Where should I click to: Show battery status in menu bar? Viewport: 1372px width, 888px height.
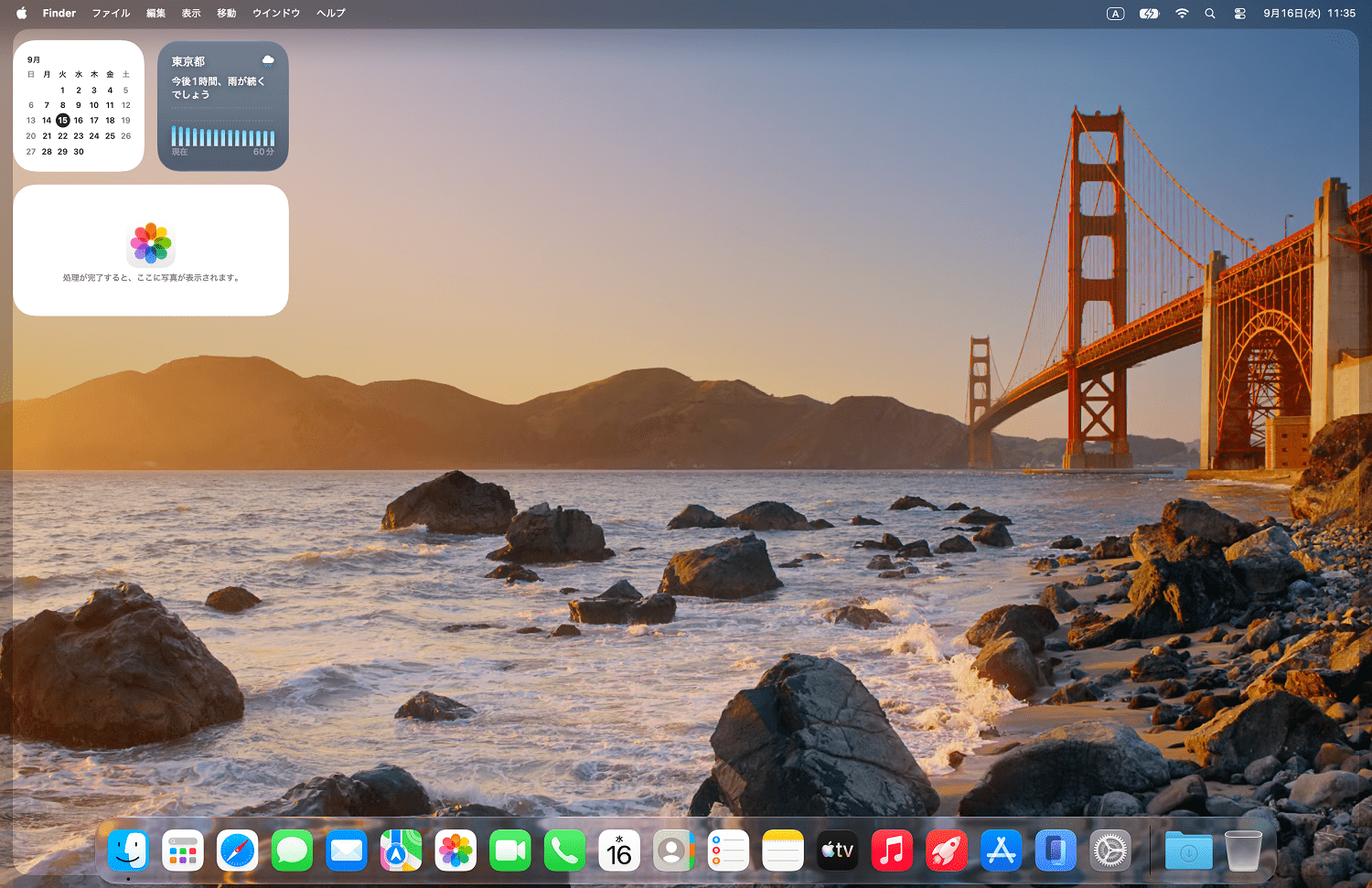(x=1149, y=14)
